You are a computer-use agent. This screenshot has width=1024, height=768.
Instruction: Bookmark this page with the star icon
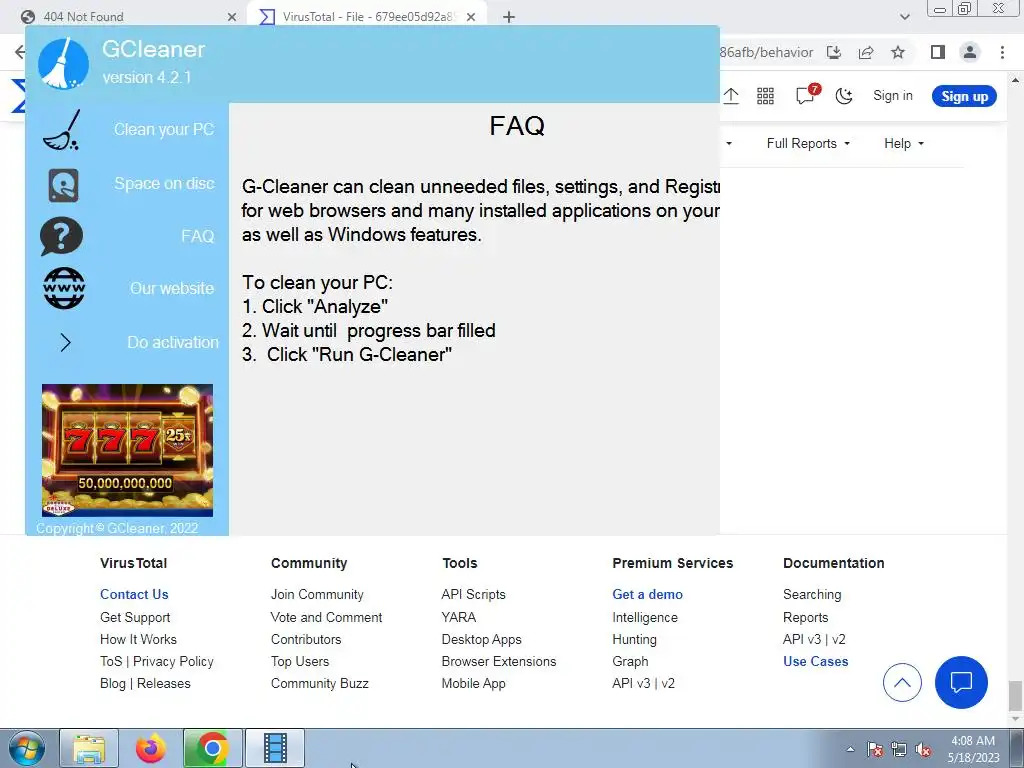pos(898,52)
